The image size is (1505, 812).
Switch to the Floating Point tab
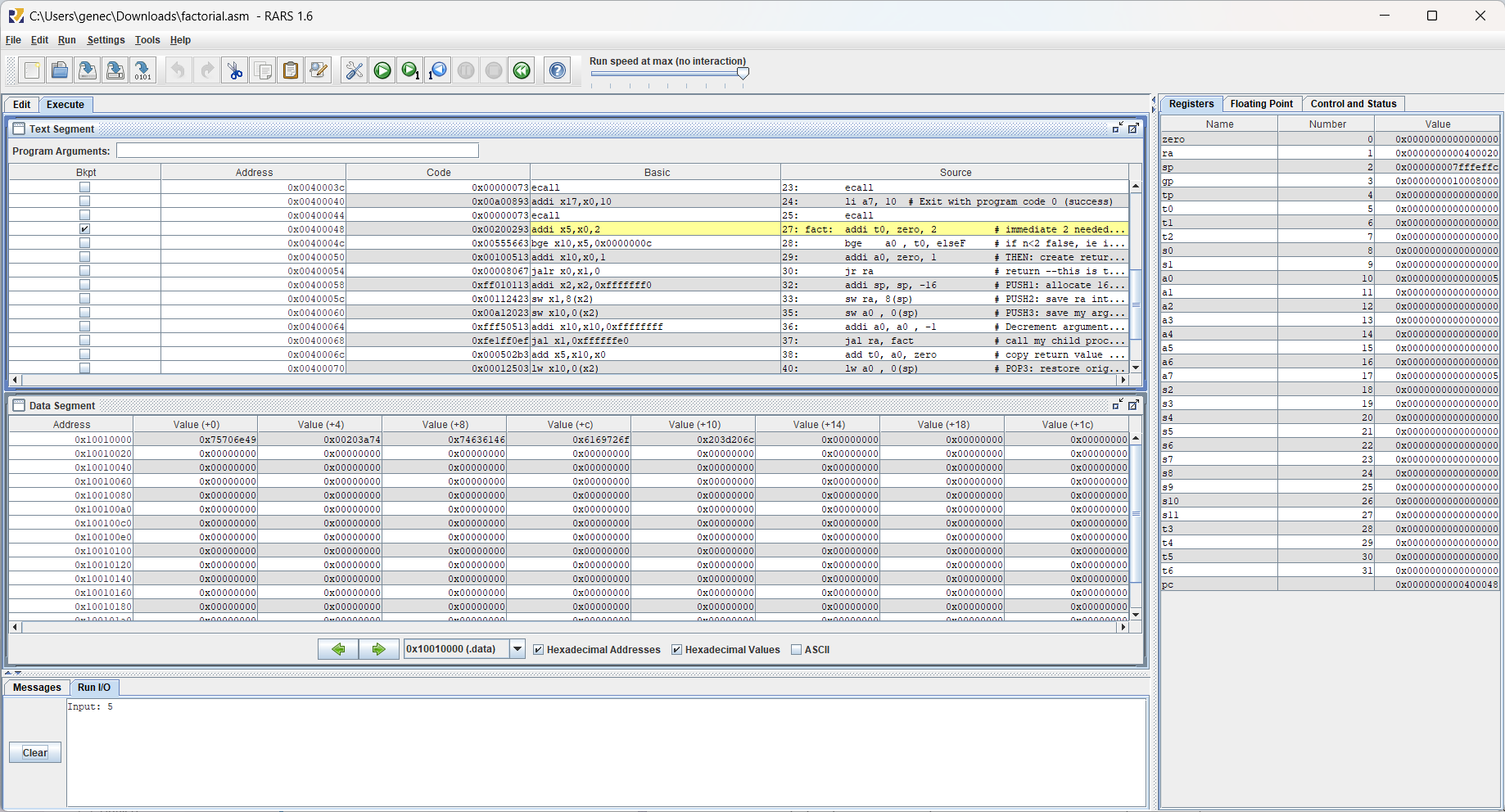click(x=1261, y=104)
